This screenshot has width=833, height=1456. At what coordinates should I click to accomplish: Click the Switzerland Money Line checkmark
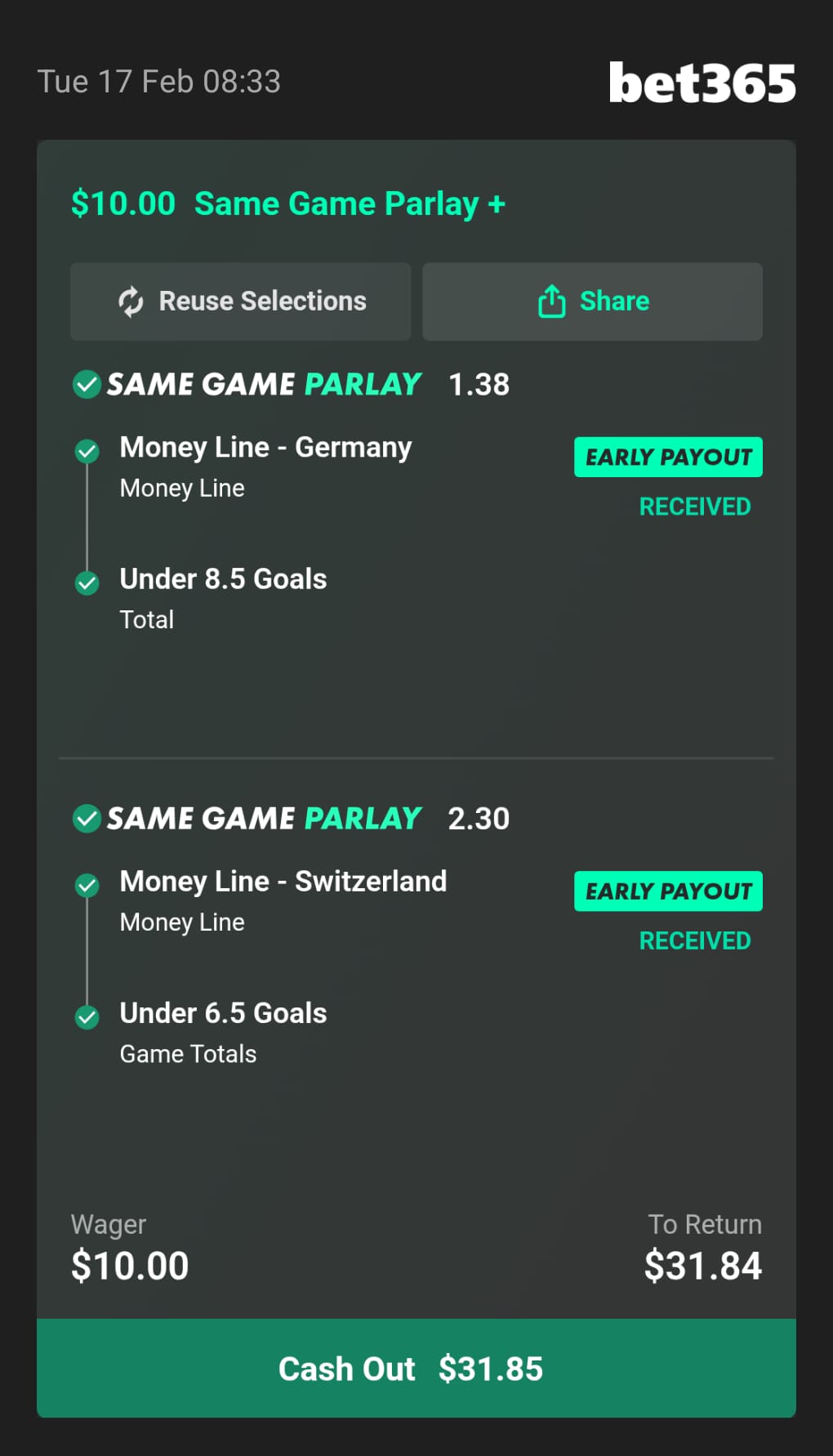coord(87,885)
